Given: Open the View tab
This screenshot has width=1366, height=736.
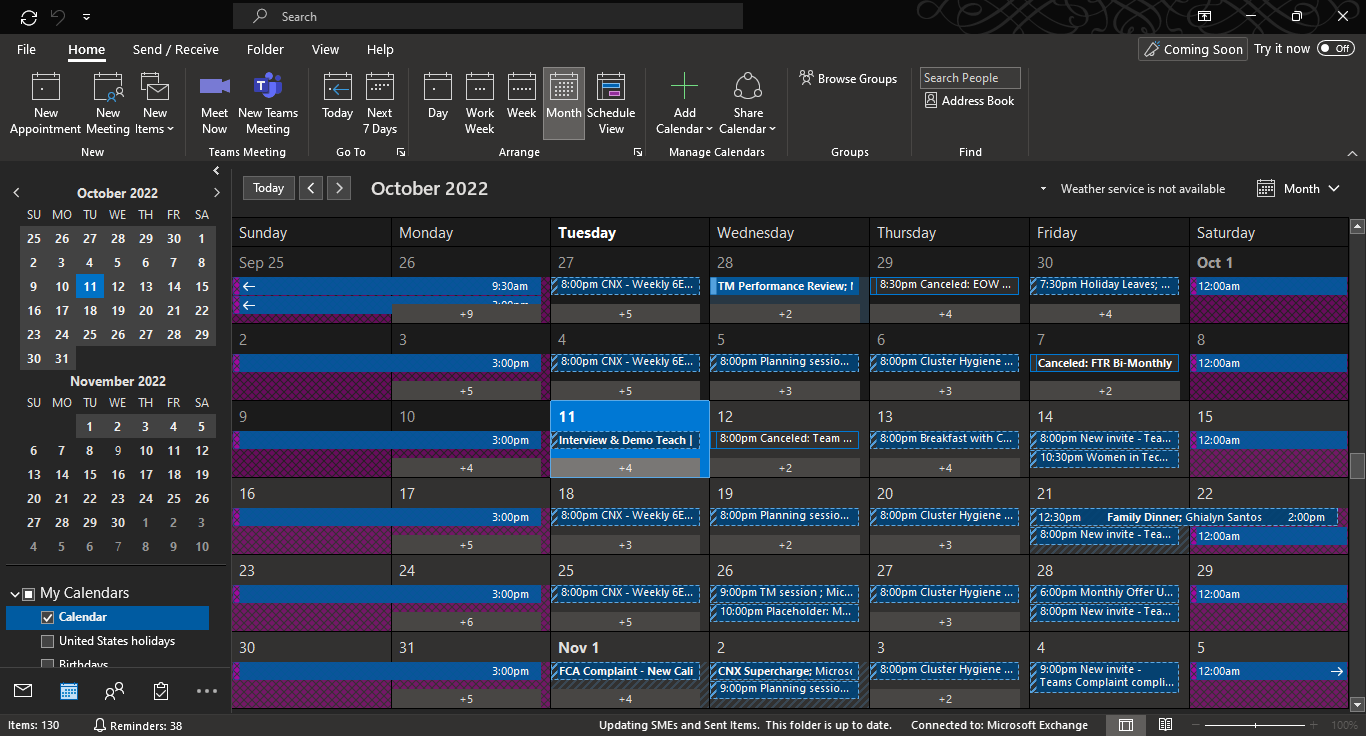Looking at the screenshot, I should click(x=325, y=49).
